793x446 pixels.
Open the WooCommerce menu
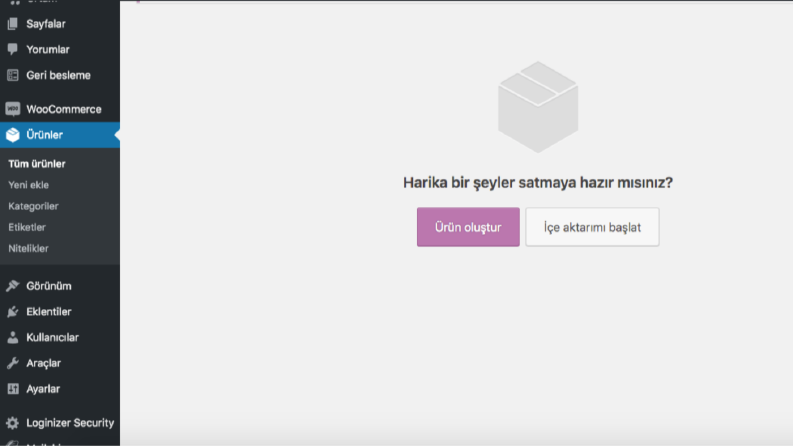[60, 109]
